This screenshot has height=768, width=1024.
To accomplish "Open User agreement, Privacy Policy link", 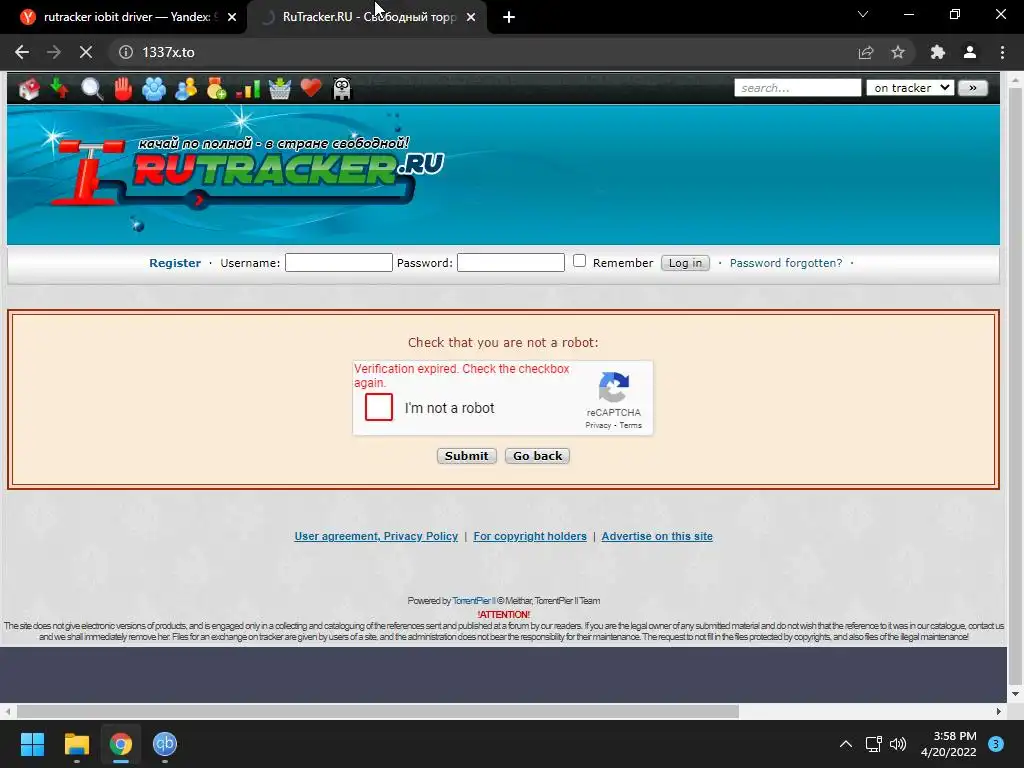I will click(x=376, y=536).
